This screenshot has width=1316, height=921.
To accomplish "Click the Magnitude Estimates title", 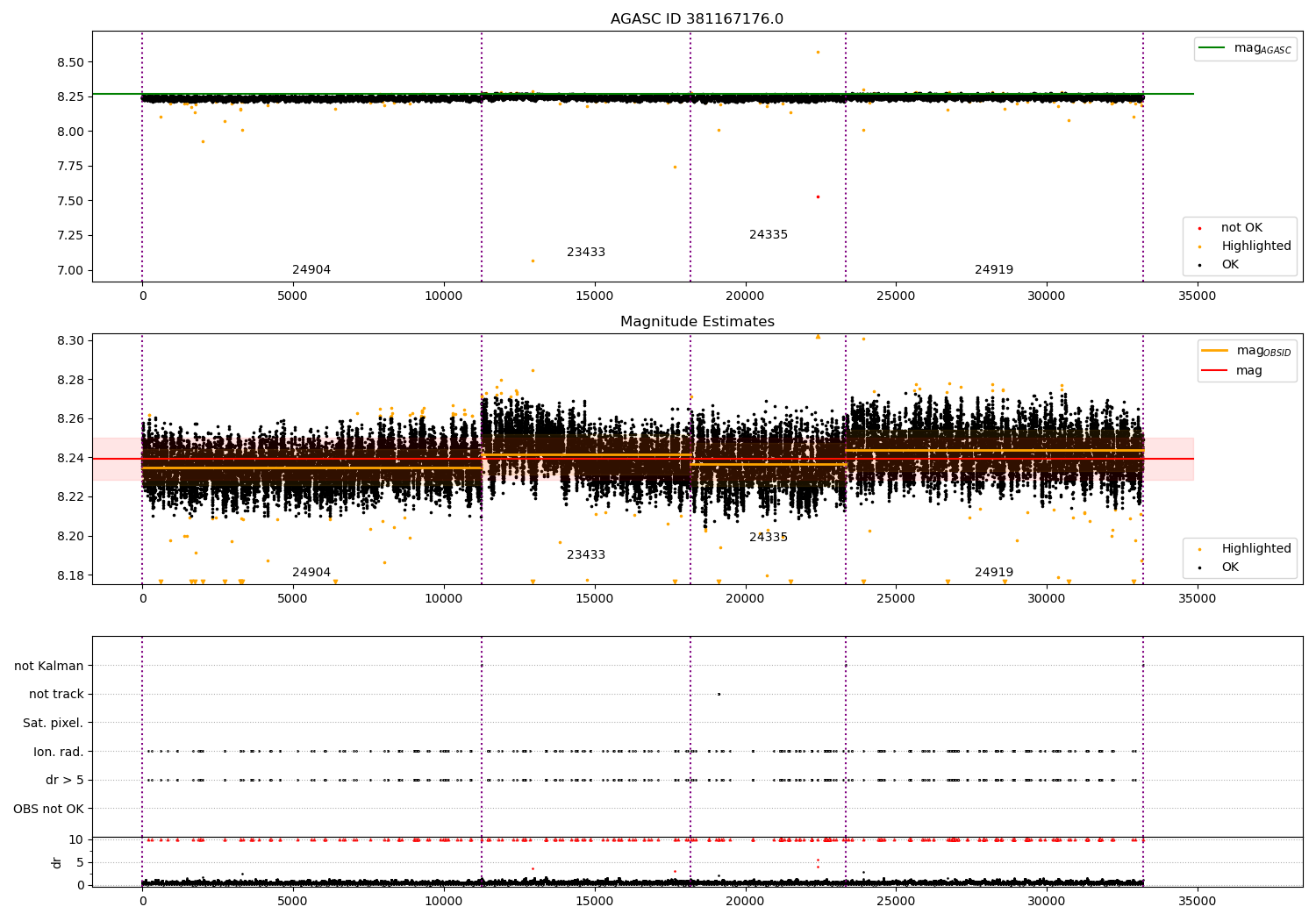I will pyautogui.click(x=697, y=322).
